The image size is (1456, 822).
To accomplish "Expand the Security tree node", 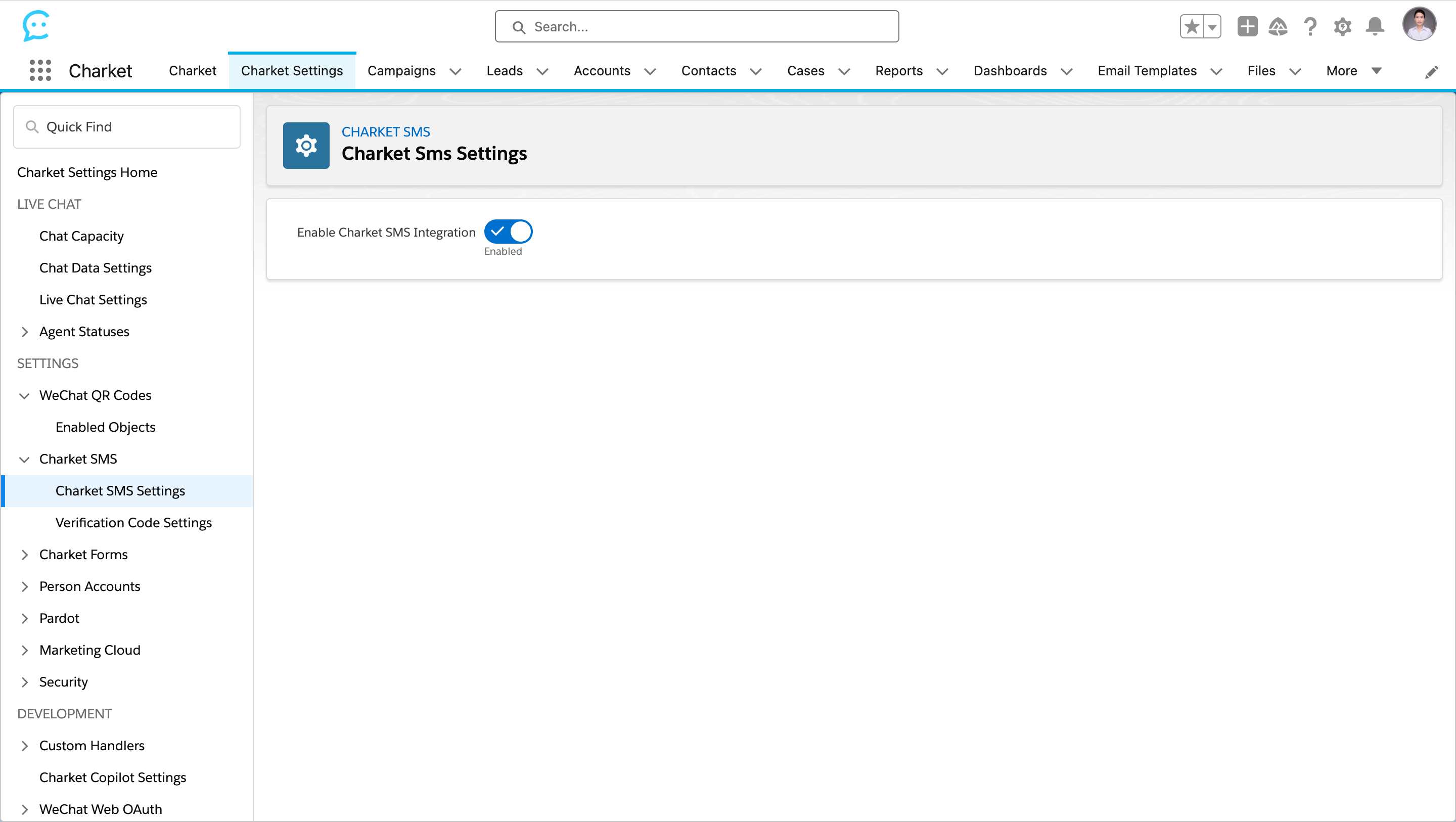I will point(24,682).
